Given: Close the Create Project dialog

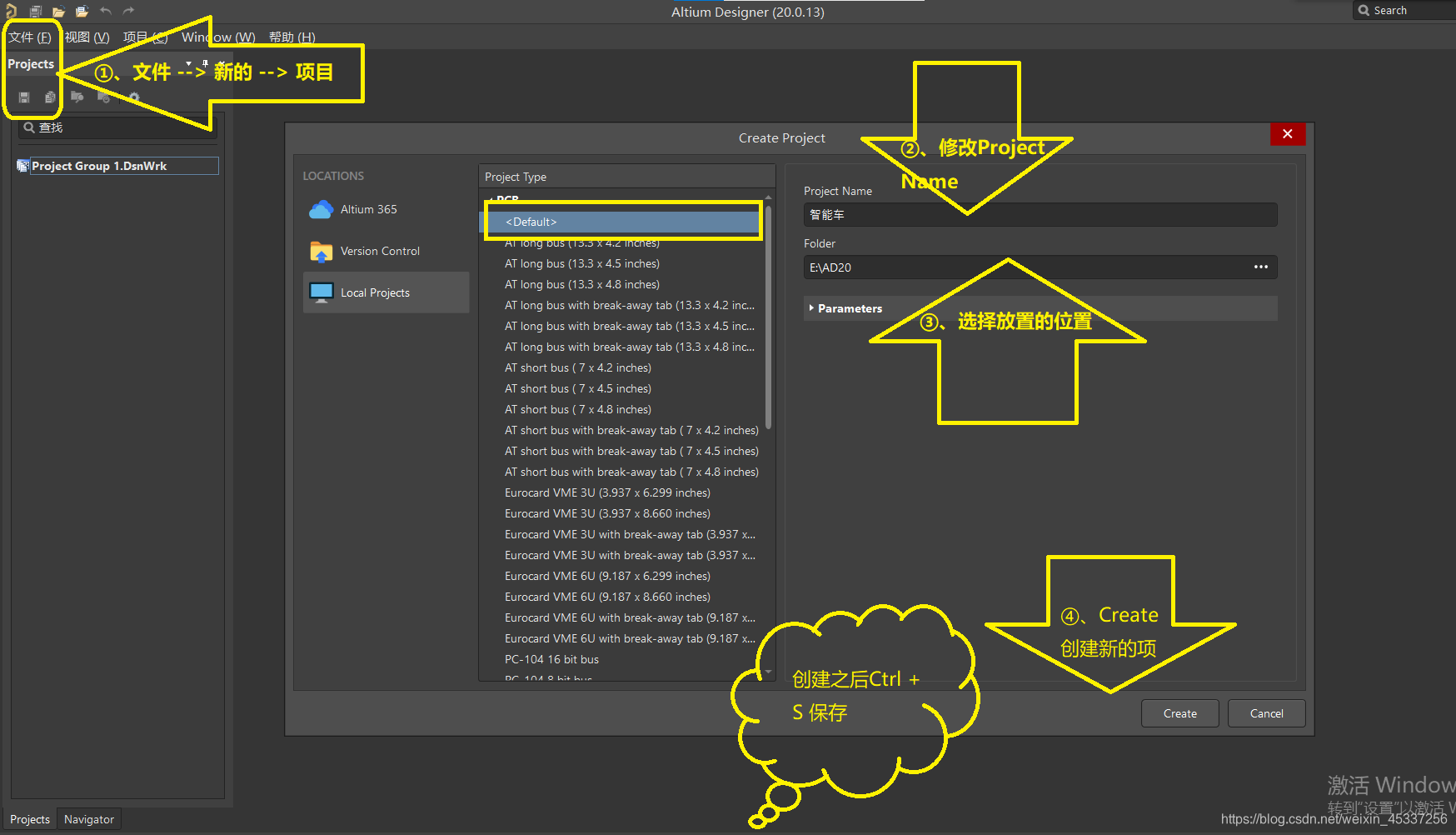Looking at the screenshot, I should pyautogui.click(x=1287, y=134).
